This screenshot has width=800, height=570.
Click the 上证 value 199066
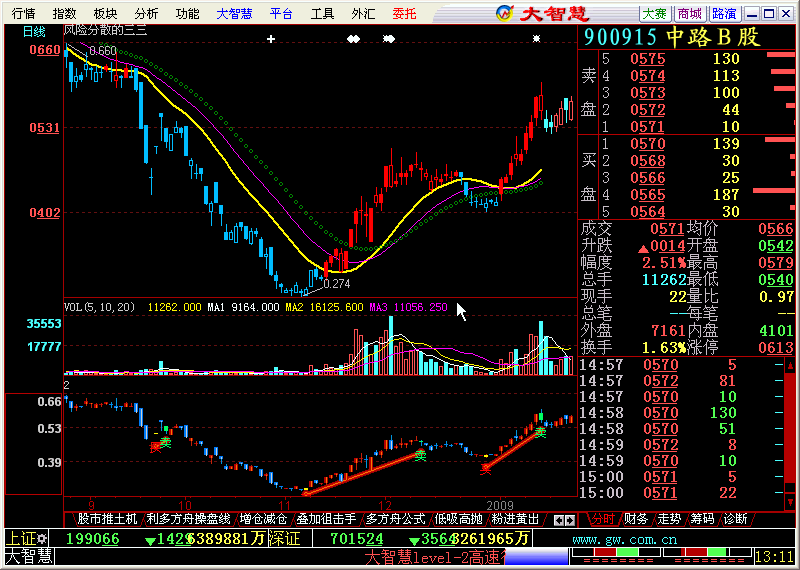click(92, 539)
